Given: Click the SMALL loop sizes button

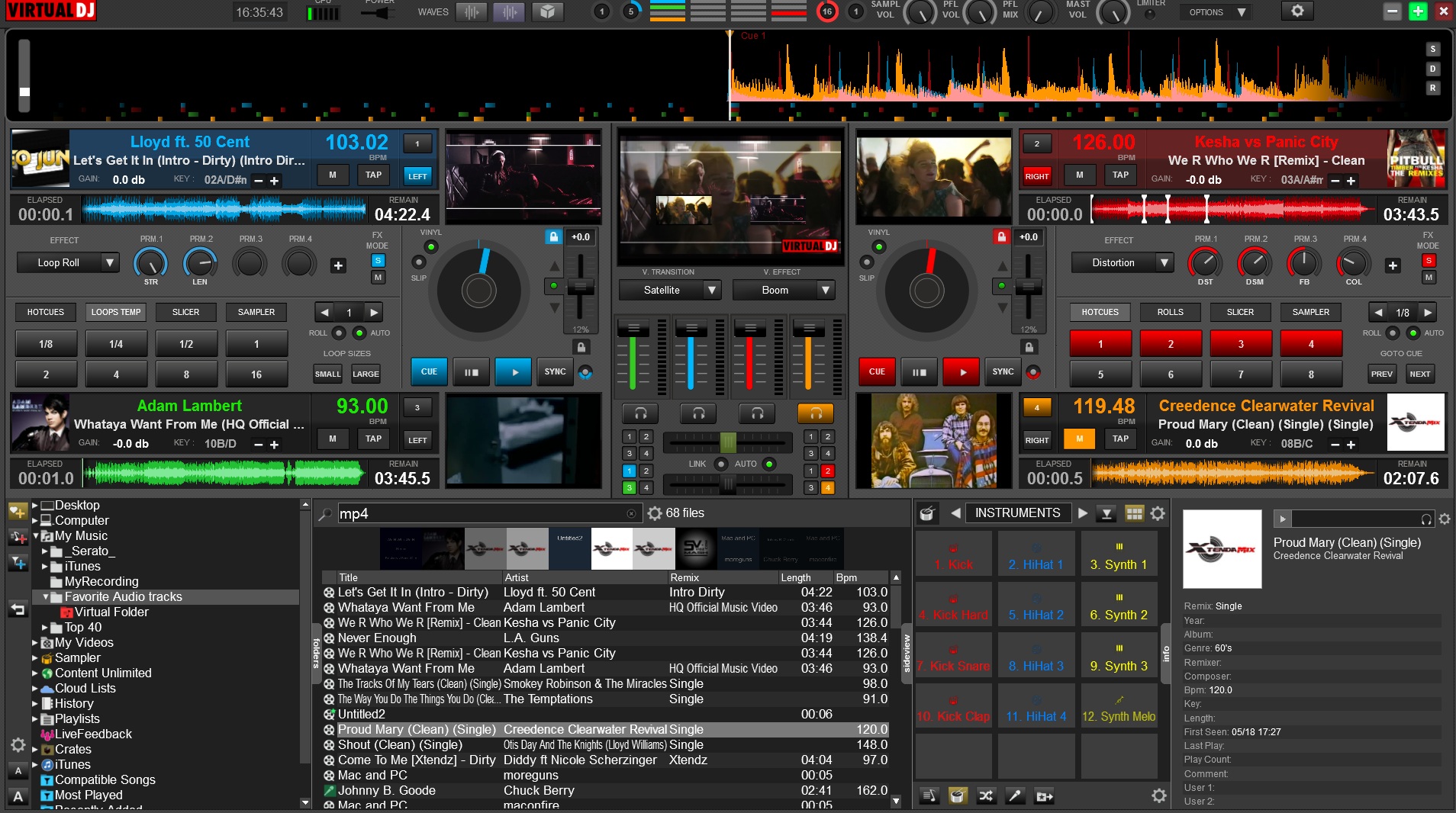Looking at the screenshot, I should click(x=327, y=374).
